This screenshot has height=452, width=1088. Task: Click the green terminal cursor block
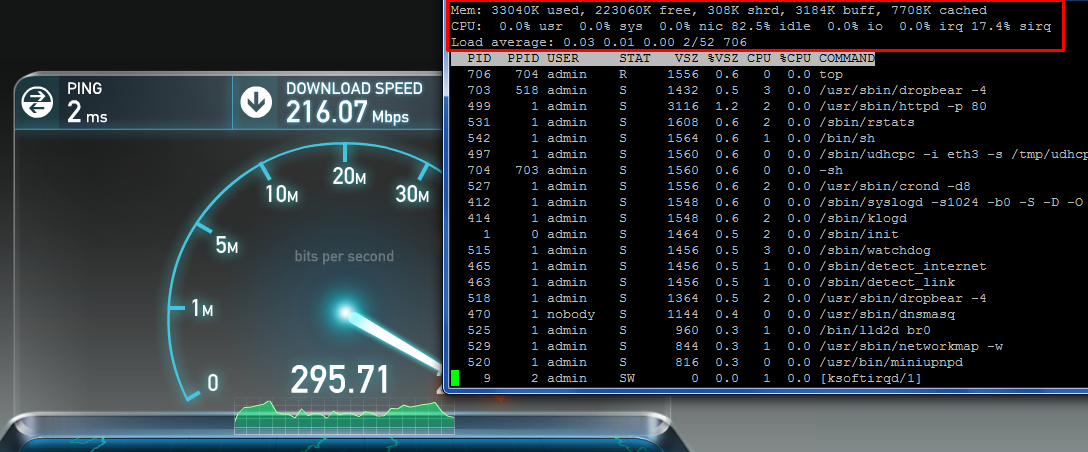tap(456, 378)
